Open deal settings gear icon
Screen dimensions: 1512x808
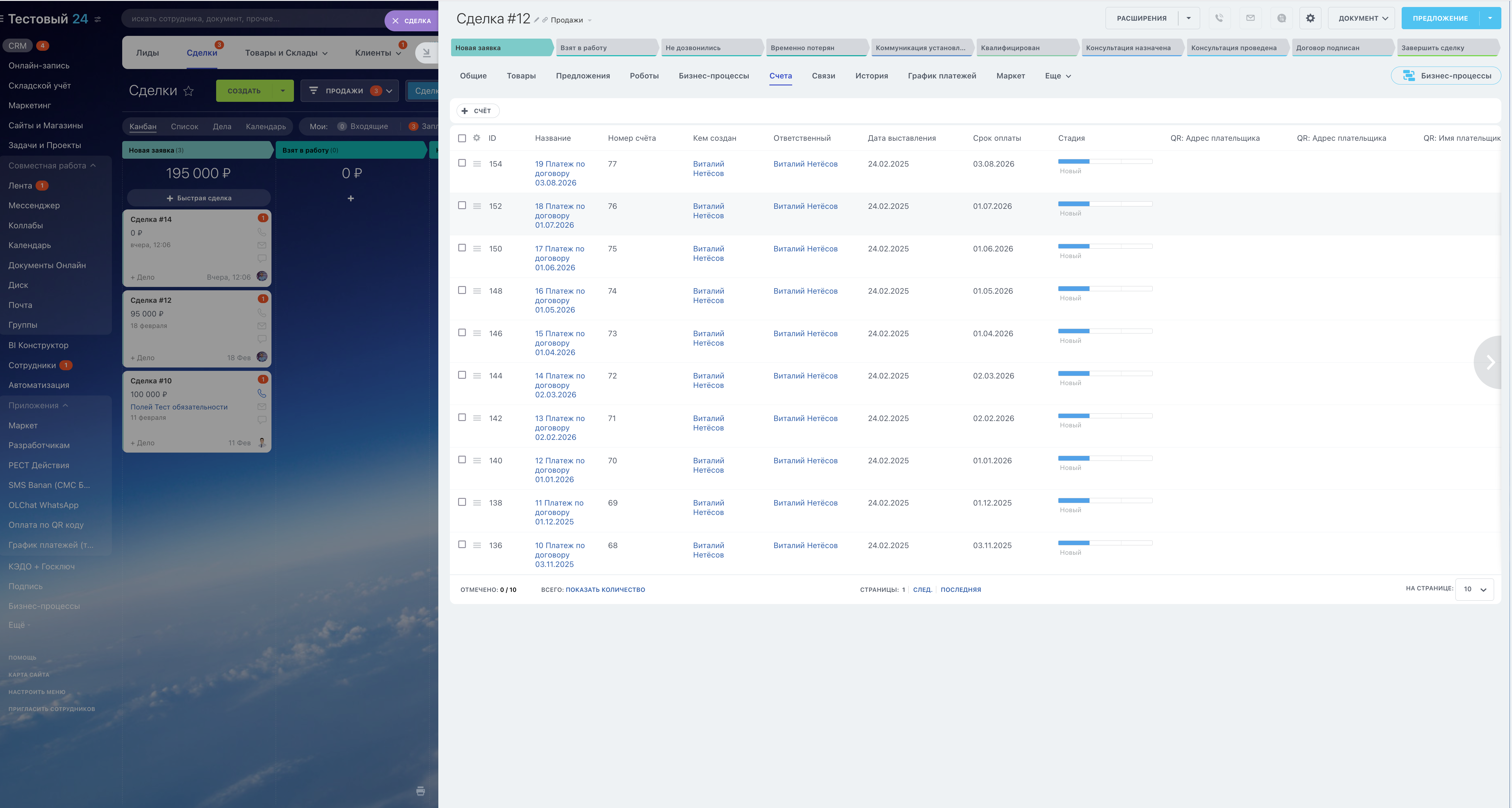(x=1310, y=18)
